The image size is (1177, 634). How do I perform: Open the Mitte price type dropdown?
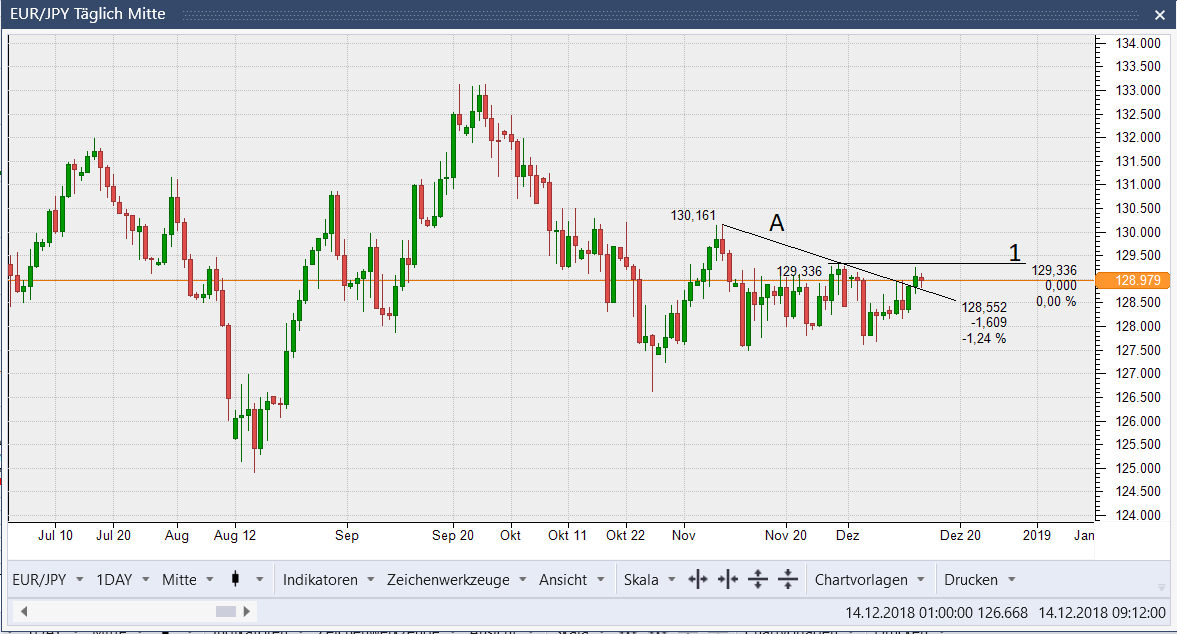point(188,579)
